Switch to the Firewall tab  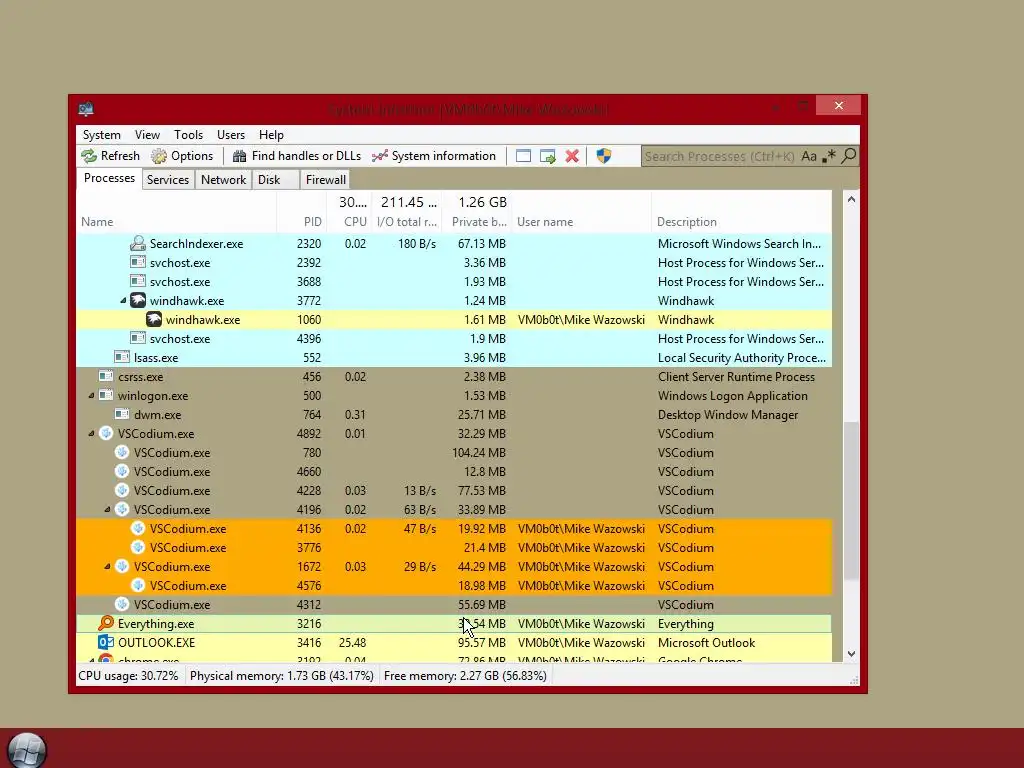(325, 180)
